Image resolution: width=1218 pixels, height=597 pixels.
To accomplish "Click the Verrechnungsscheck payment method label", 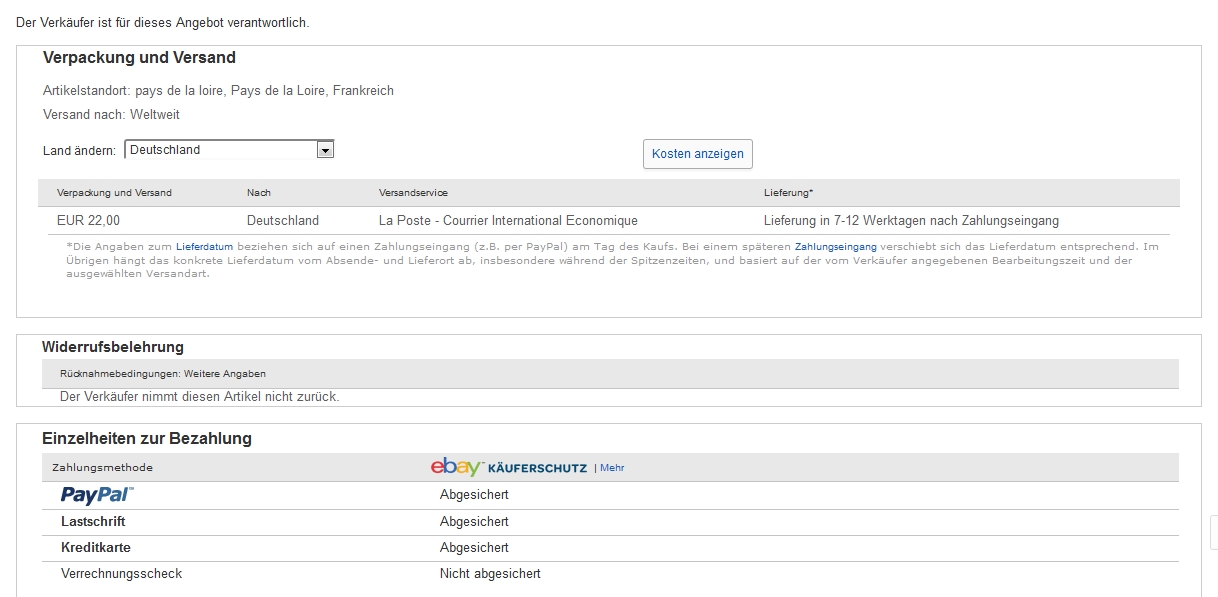I will [121, 574].
